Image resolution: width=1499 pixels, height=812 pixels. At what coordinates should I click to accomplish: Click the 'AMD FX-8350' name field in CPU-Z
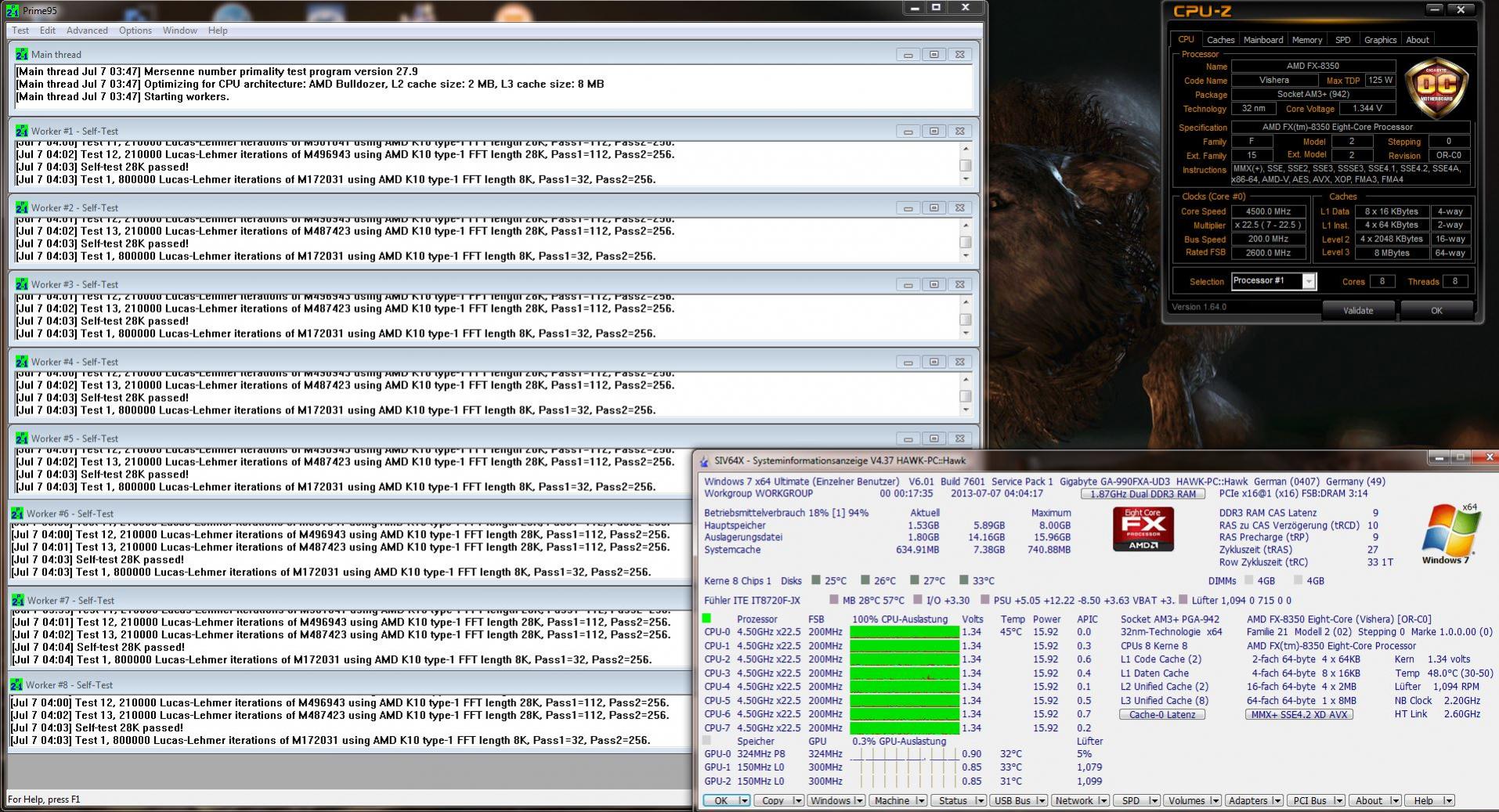click(x=1313, y=67)
